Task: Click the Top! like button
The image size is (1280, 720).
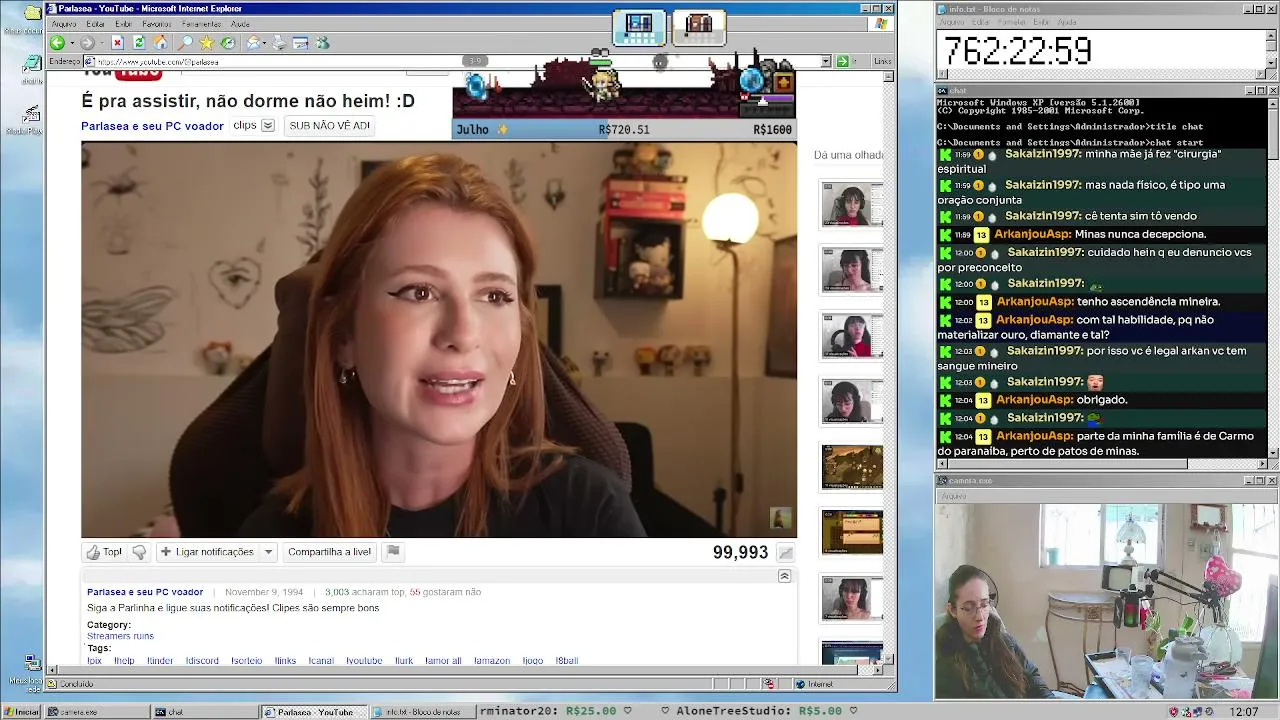Action: point(104,552)
